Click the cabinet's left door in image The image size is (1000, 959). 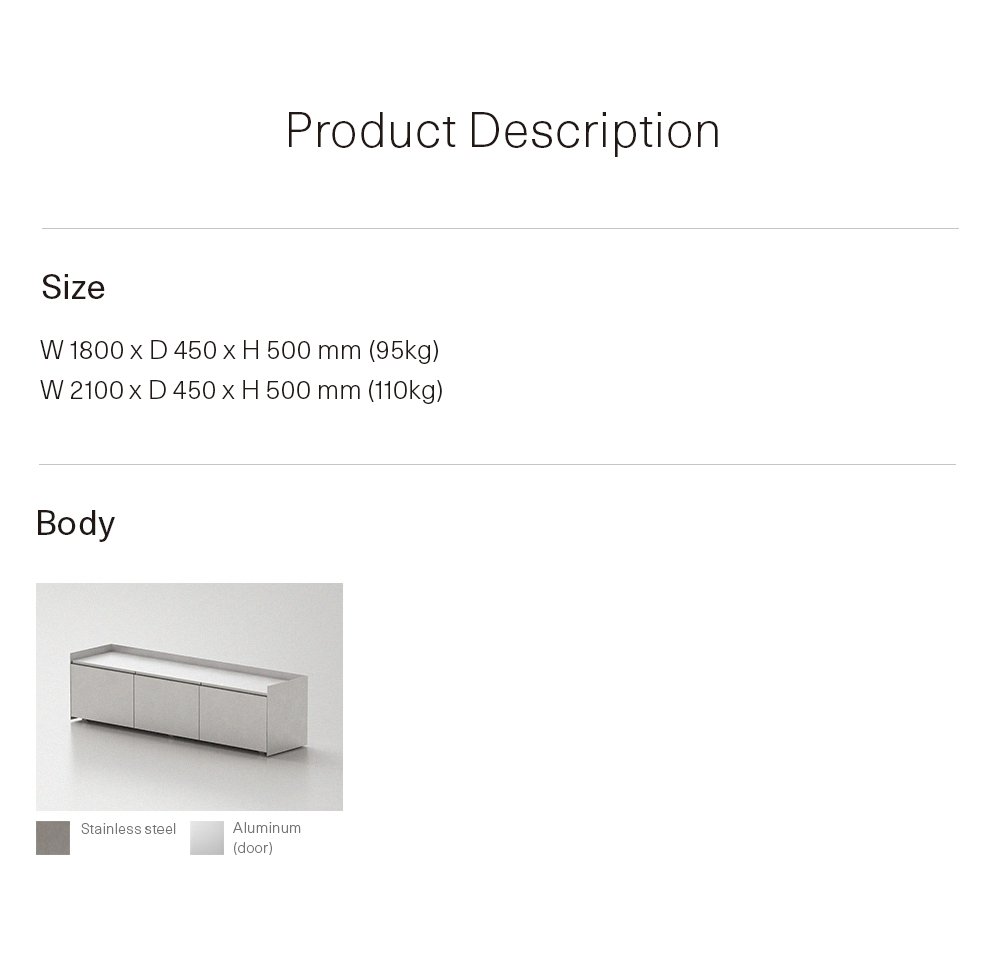point(101,695)
